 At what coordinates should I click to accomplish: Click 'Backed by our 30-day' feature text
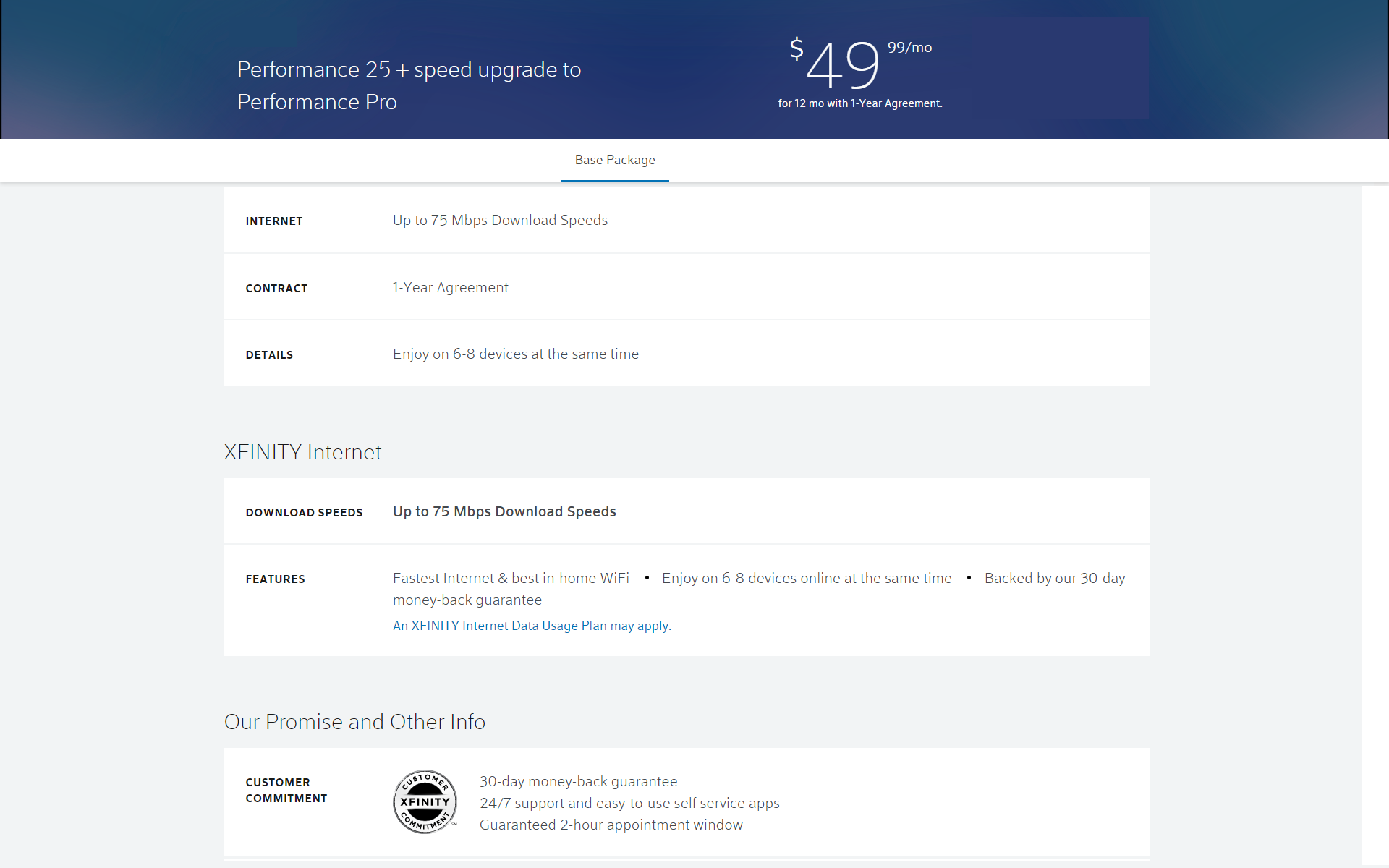1055,578
